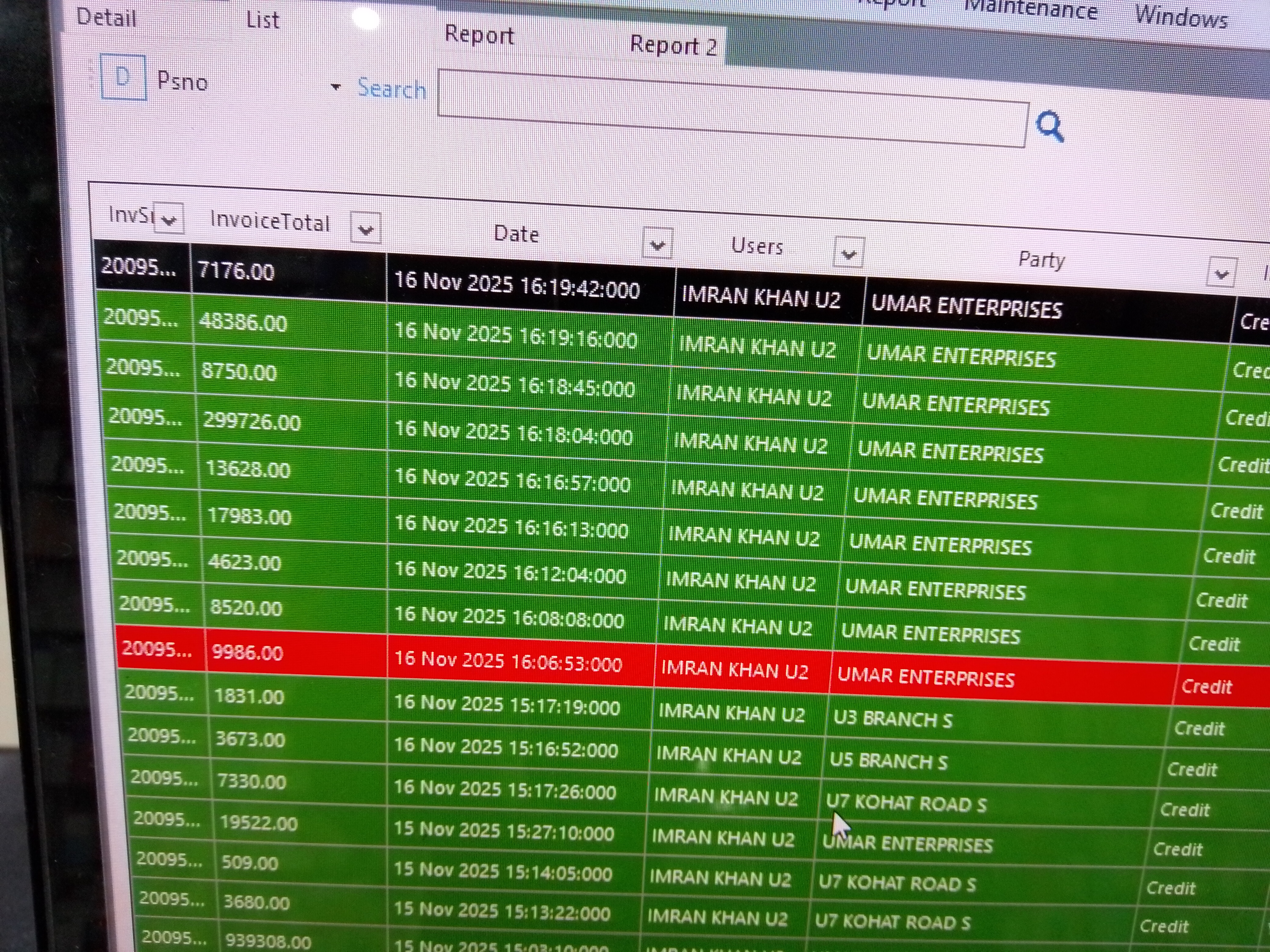The width and height of the screenshot is (1270, 952).
Task: Click the Search label link
Action: point(392,89)
